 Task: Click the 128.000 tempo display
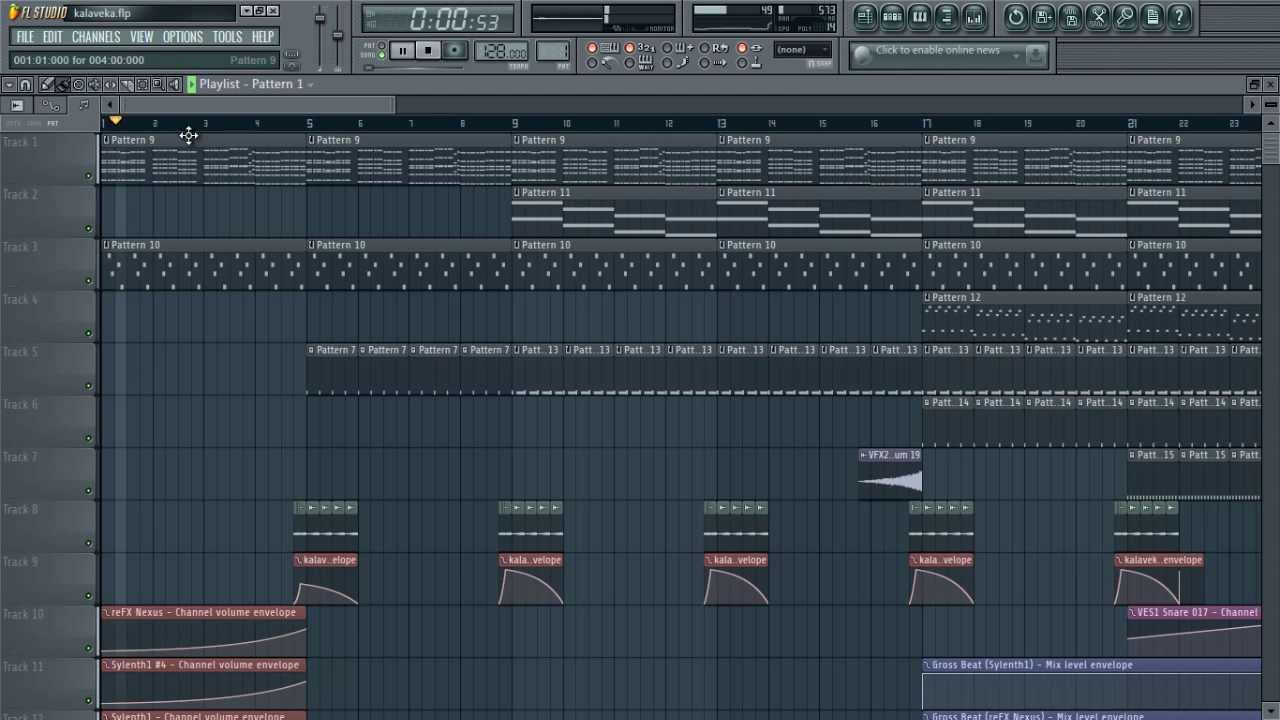click(502, 52)
